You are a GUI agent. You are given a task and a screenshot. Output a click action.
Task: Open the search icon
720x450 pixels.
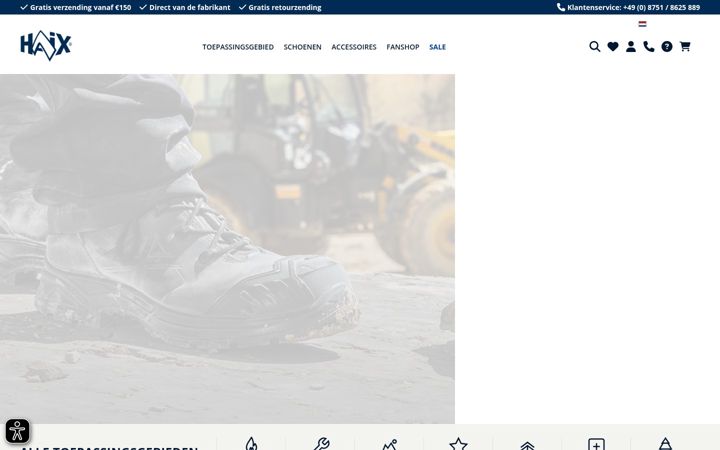[x=595, y=46]
